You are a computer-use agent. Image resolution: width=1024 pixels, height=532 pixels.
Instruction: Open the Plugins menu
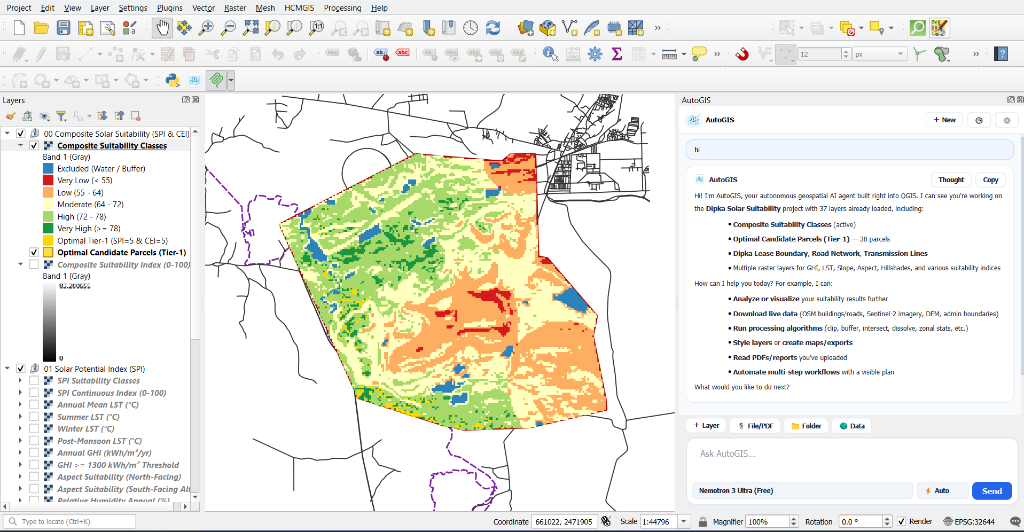170,8
